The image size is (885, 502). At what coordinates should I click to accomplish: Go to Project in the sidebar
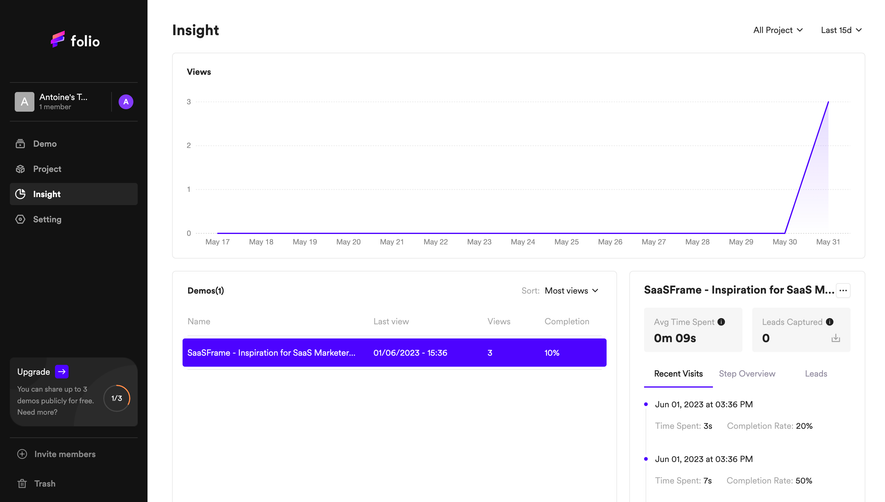[73, 169]
